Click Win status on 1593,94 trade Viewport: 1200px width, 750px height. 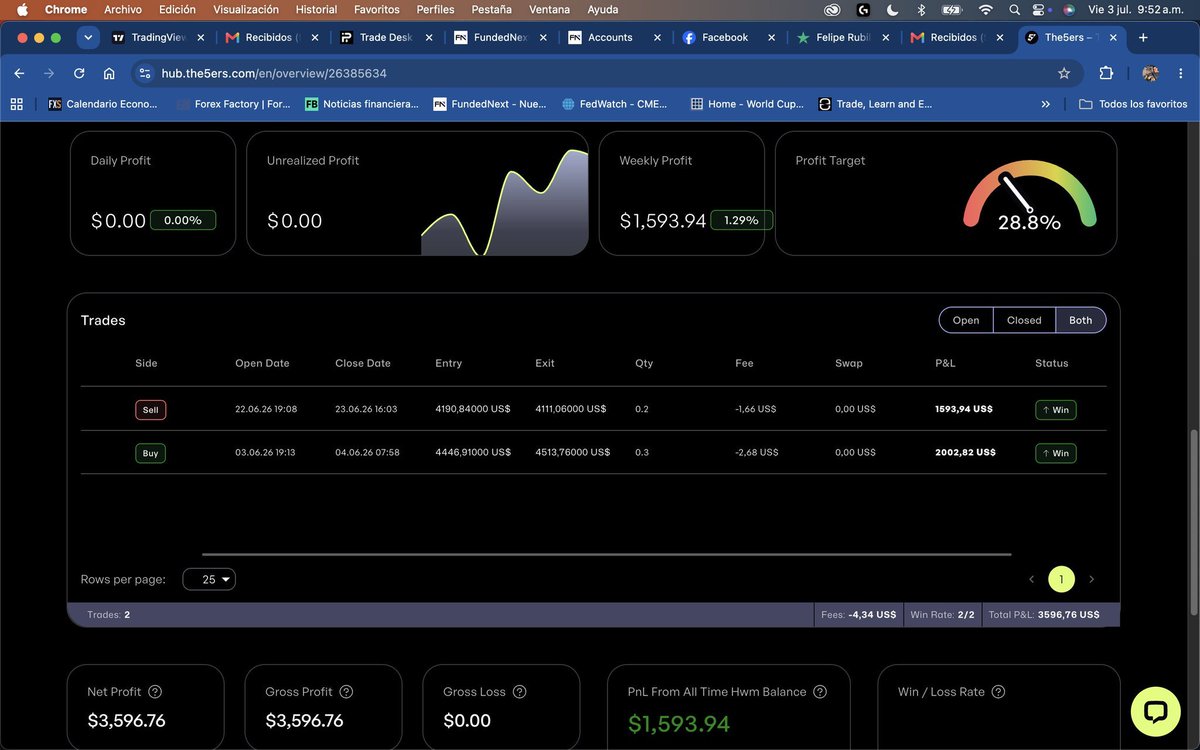point(1056,409)
